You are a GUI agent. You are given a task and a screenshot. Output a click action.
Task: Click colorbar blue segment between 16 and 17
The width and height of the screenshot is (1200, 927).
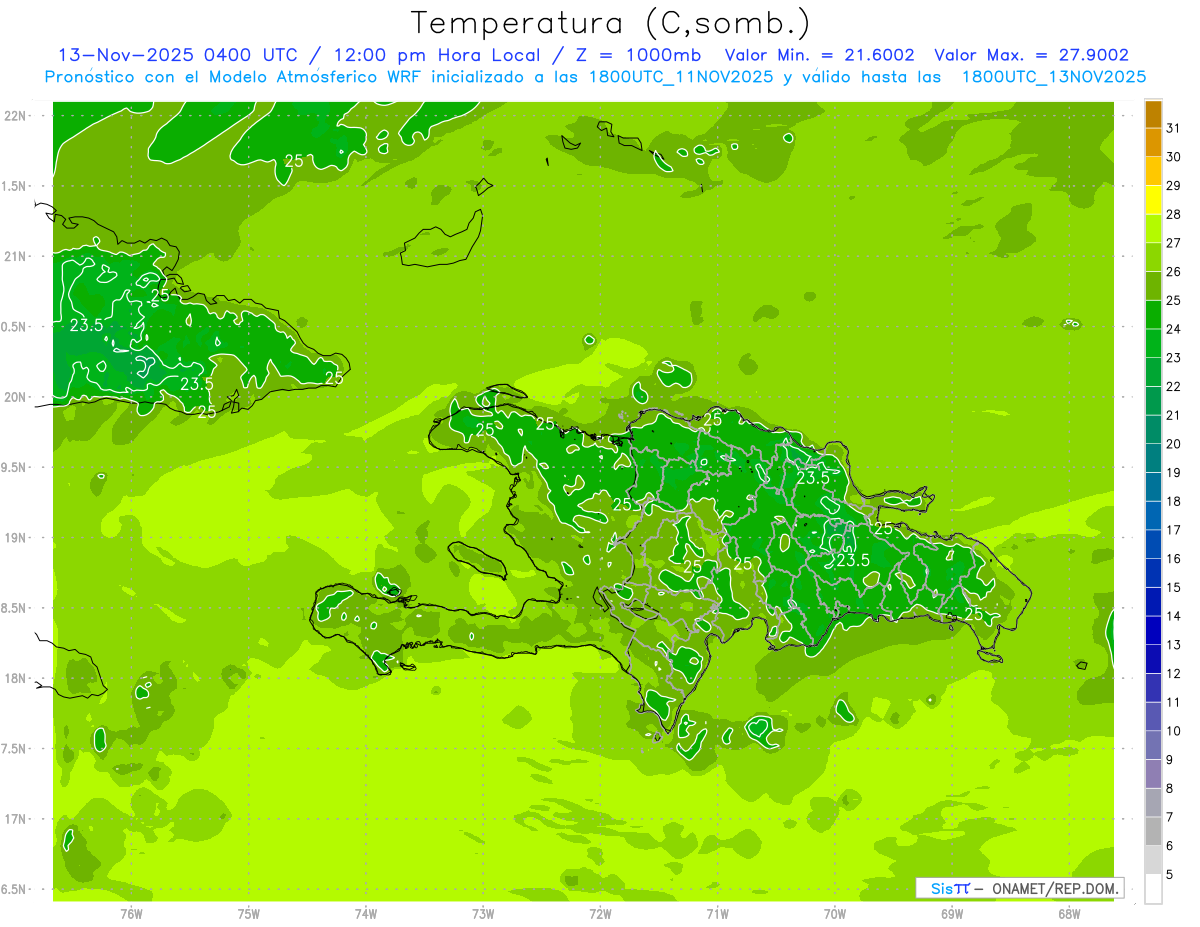coord(1153,544)
